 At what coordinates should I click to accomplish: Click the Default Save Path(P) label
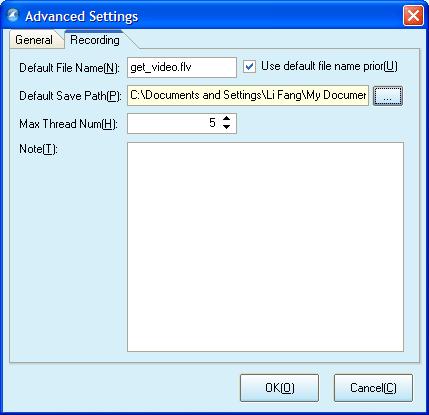click(70, 96)
